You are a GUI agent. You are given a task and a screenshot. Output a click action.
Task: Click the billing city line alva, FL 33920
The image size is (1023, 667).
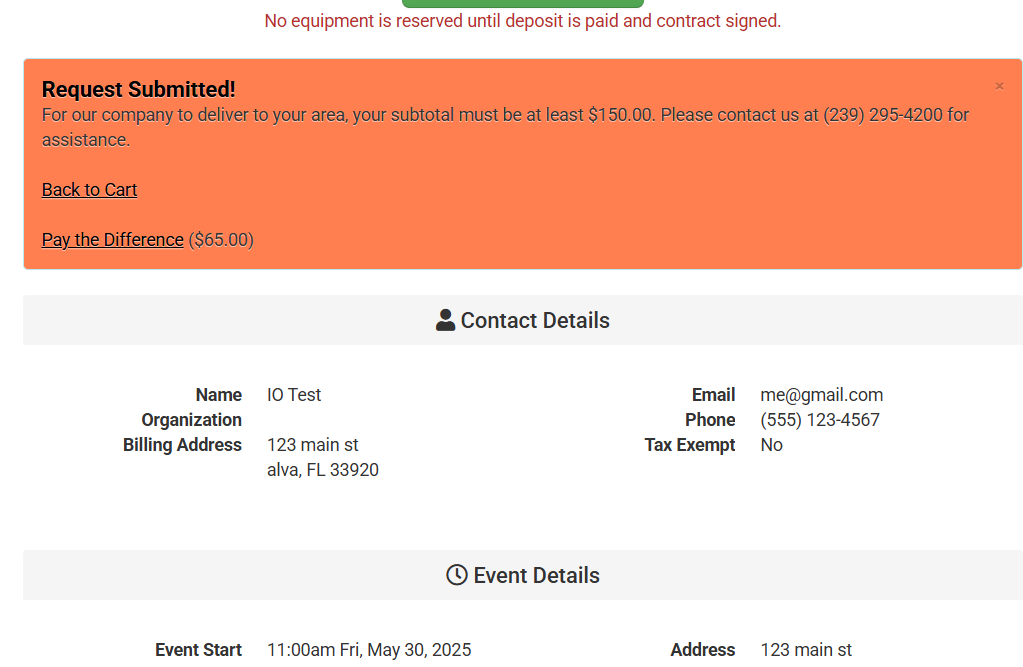[x=322, y=470]
